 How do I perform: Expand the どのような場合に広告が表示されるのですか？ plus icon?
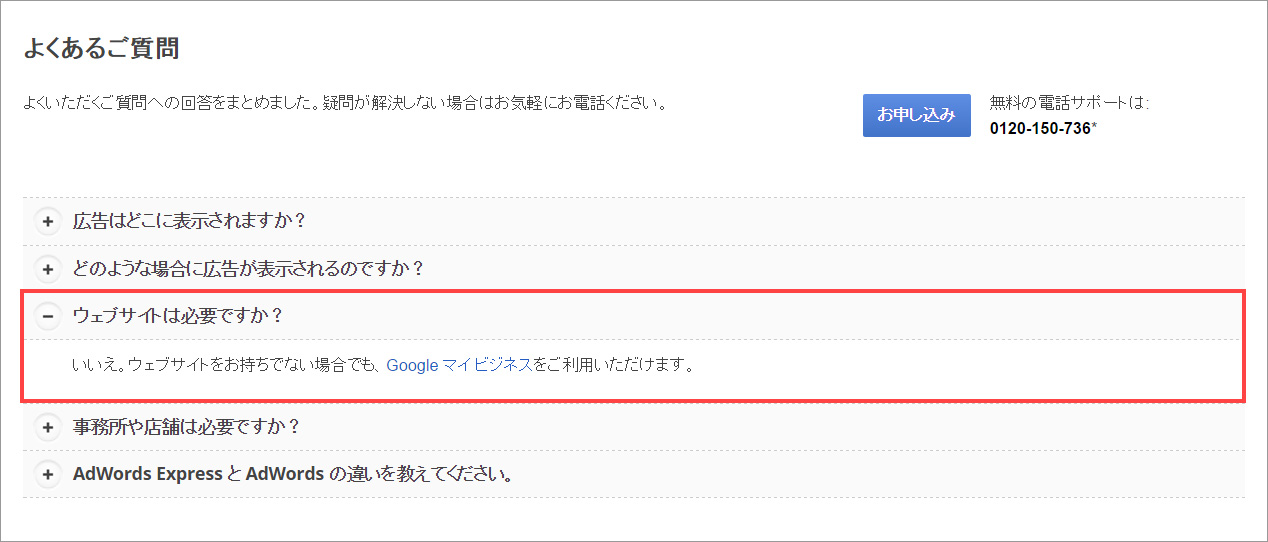click(x=48, y=269)
